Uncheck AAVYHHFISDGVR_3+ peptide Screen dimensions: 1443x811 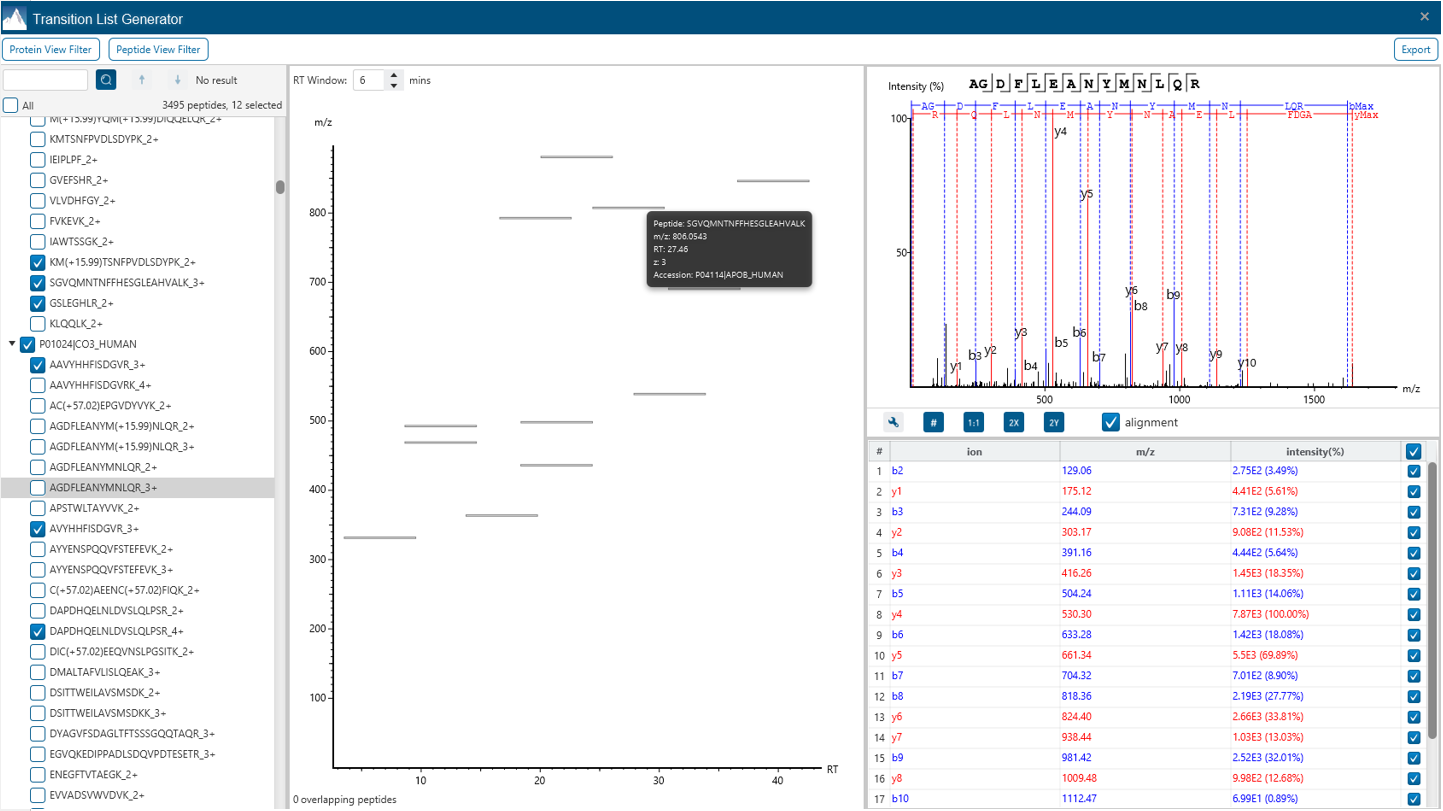pyautogui.click(x=38, y=365)
